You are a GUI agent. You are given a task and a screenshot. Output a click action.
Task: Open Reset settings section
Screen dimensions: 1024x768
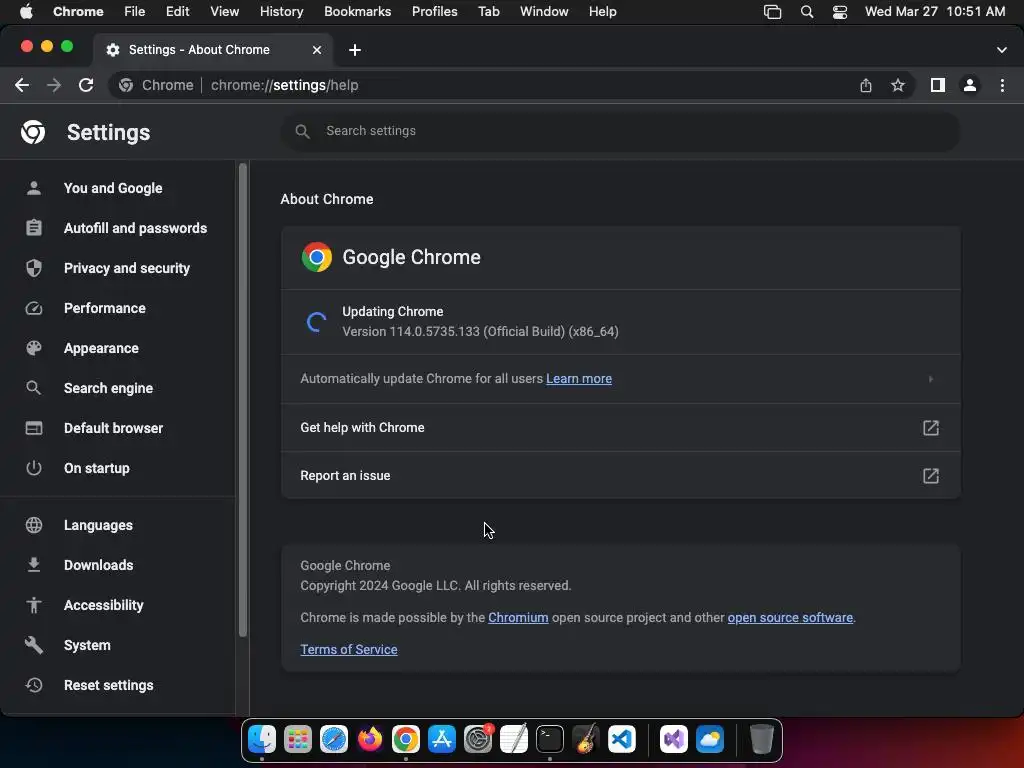click(108, 685)
